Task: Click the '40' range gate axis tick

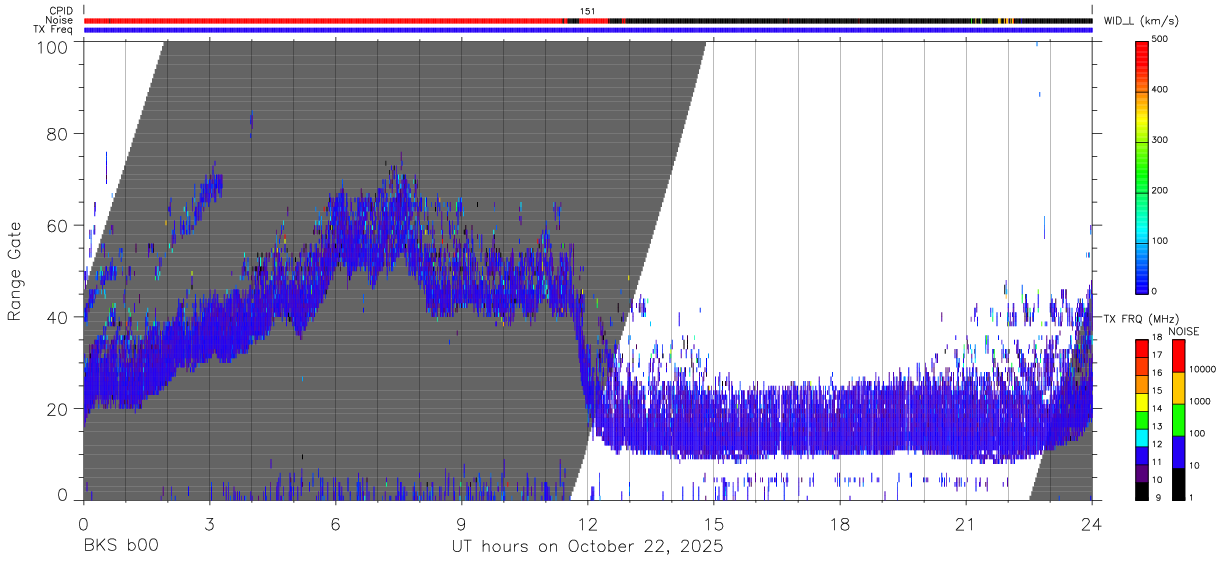Action: [x=59, y=317]
